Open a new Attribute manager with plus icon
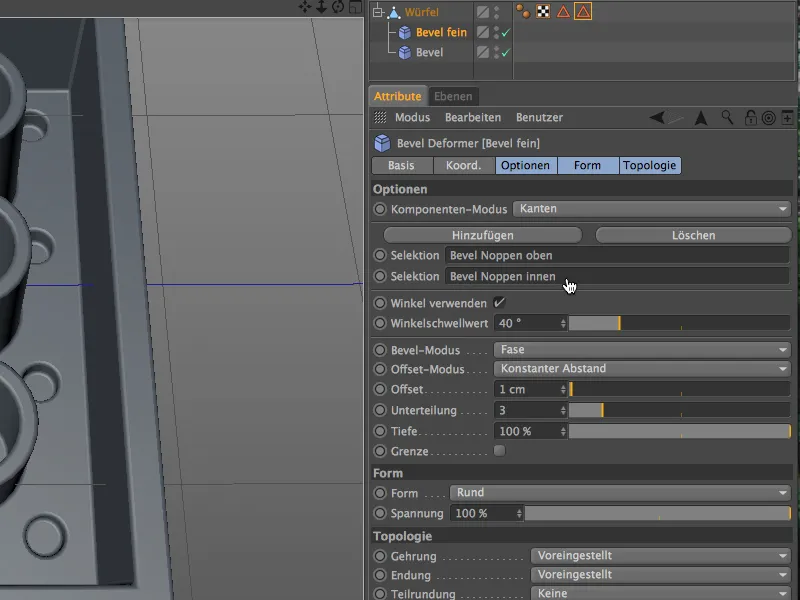Screen dimensions: 800x600 pos(787,118)
